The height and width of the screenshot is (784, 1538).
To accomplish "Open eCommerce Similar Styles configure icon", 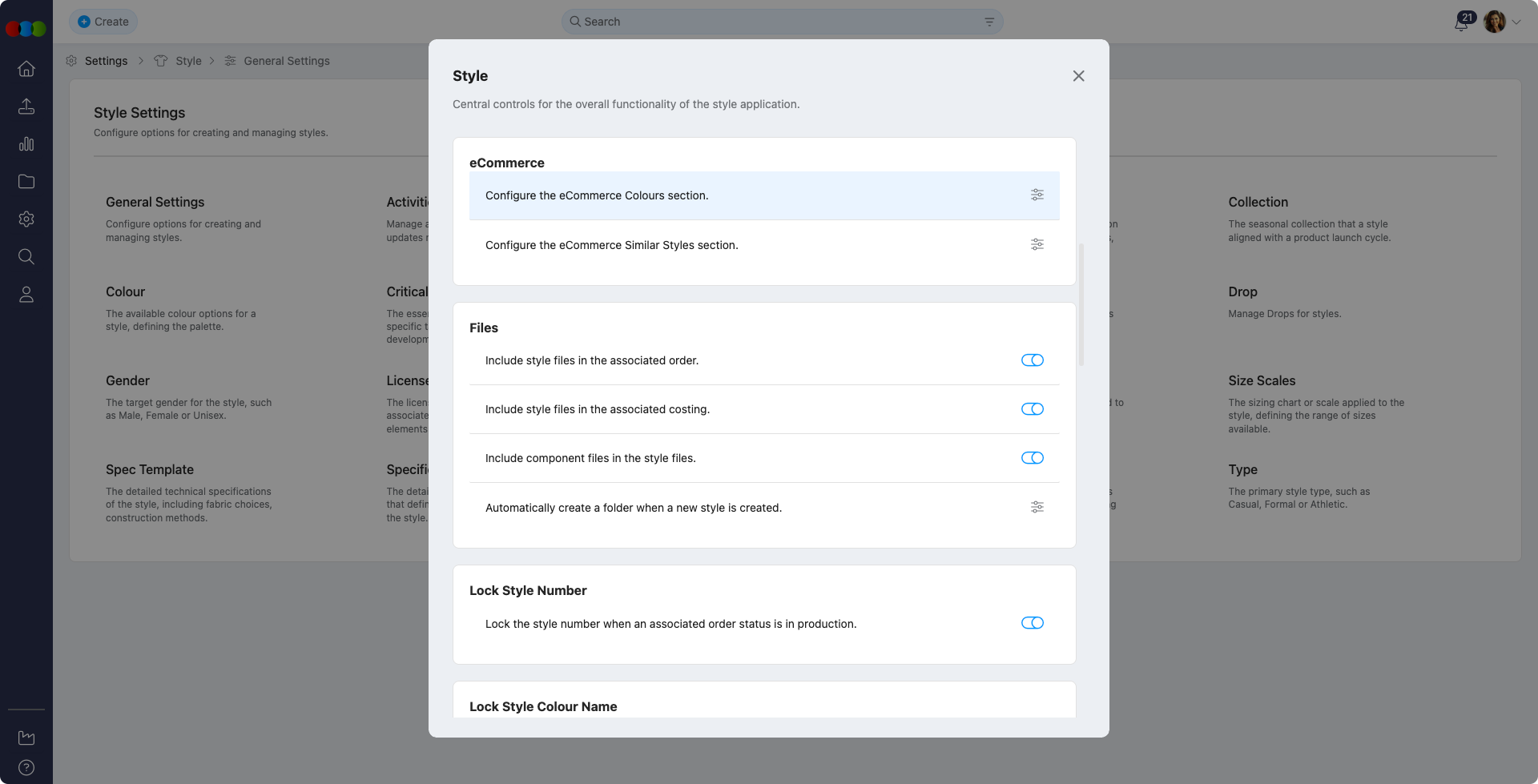I will coord(1037,244).
